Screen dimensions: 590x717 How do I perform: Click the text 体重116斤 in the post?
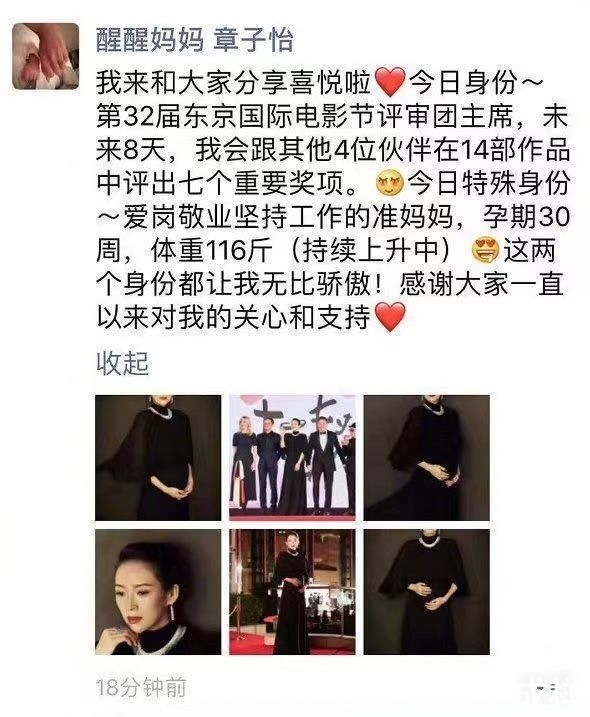(x=211, y=251)
